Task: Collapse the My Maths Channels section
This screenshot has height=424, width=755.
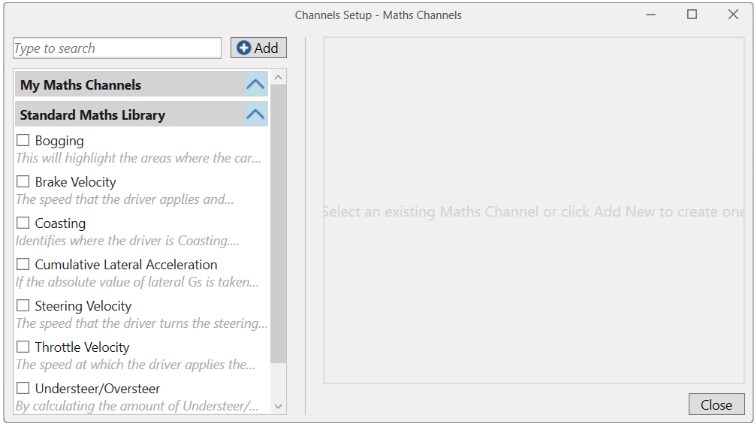Action: tap(256, 85)
